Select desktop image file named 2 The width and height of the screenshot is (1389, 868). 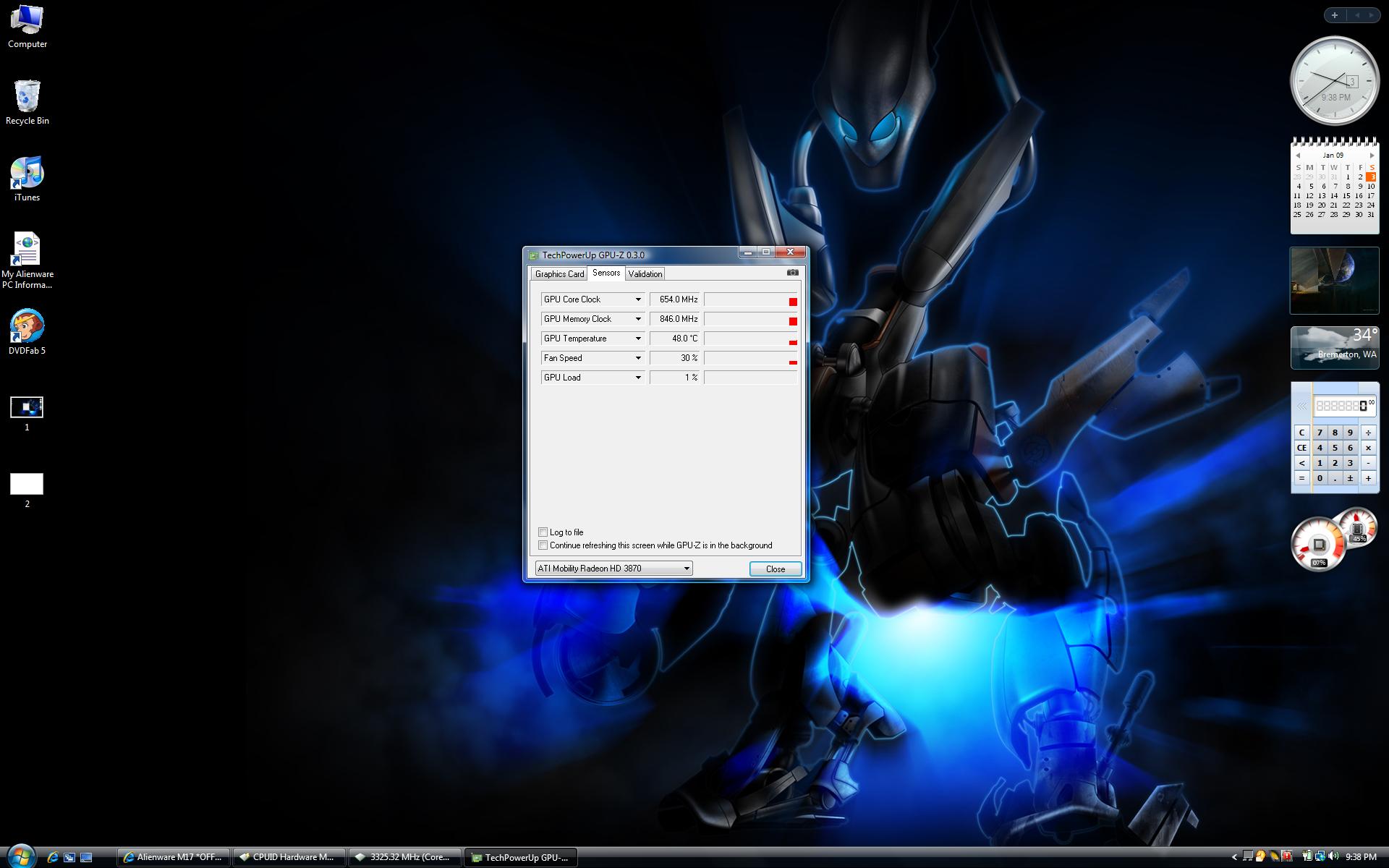point(27,490)
